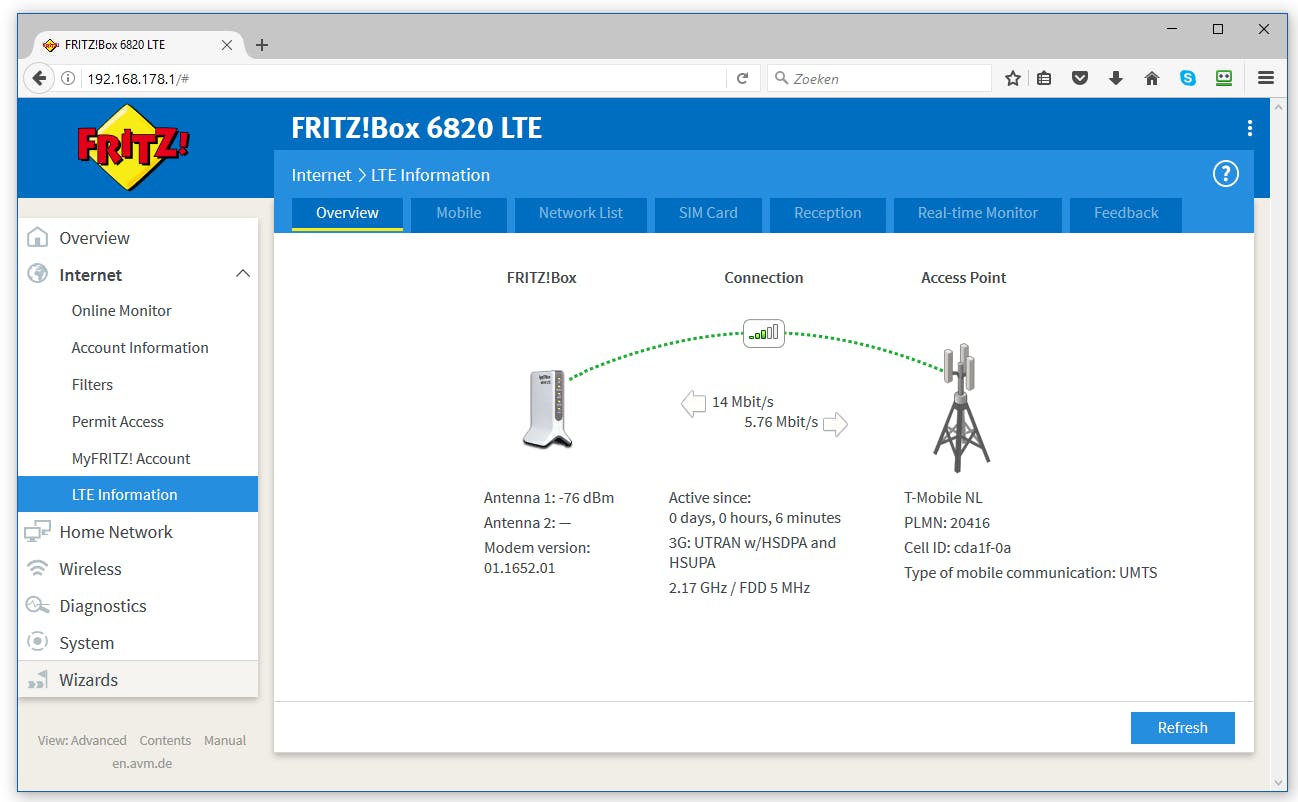
Task: Switch to the SIM Card tab
Action: (707, 213)
